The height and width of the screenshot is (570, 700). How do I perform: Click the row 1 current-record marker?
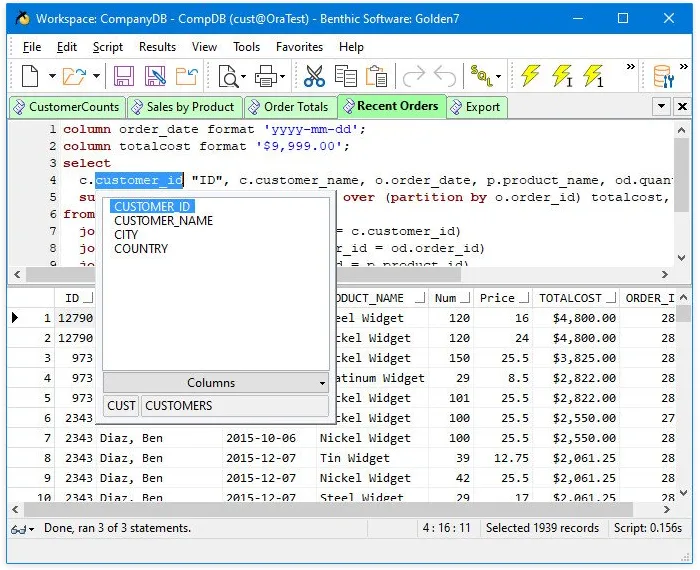(16, 317)
